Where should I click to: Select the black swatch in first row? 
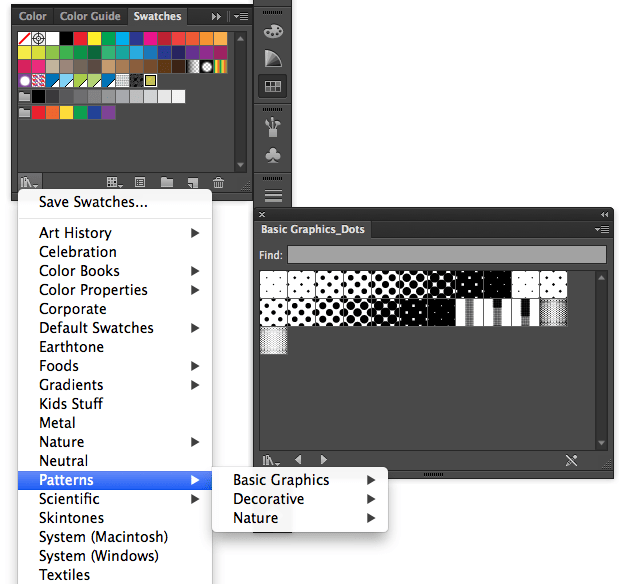67,39
